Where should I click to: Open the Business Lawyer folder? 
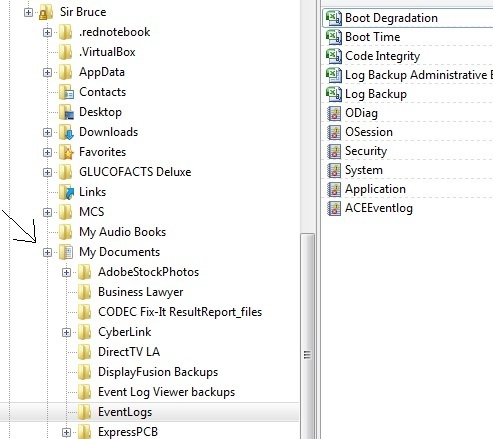(140, 292)
